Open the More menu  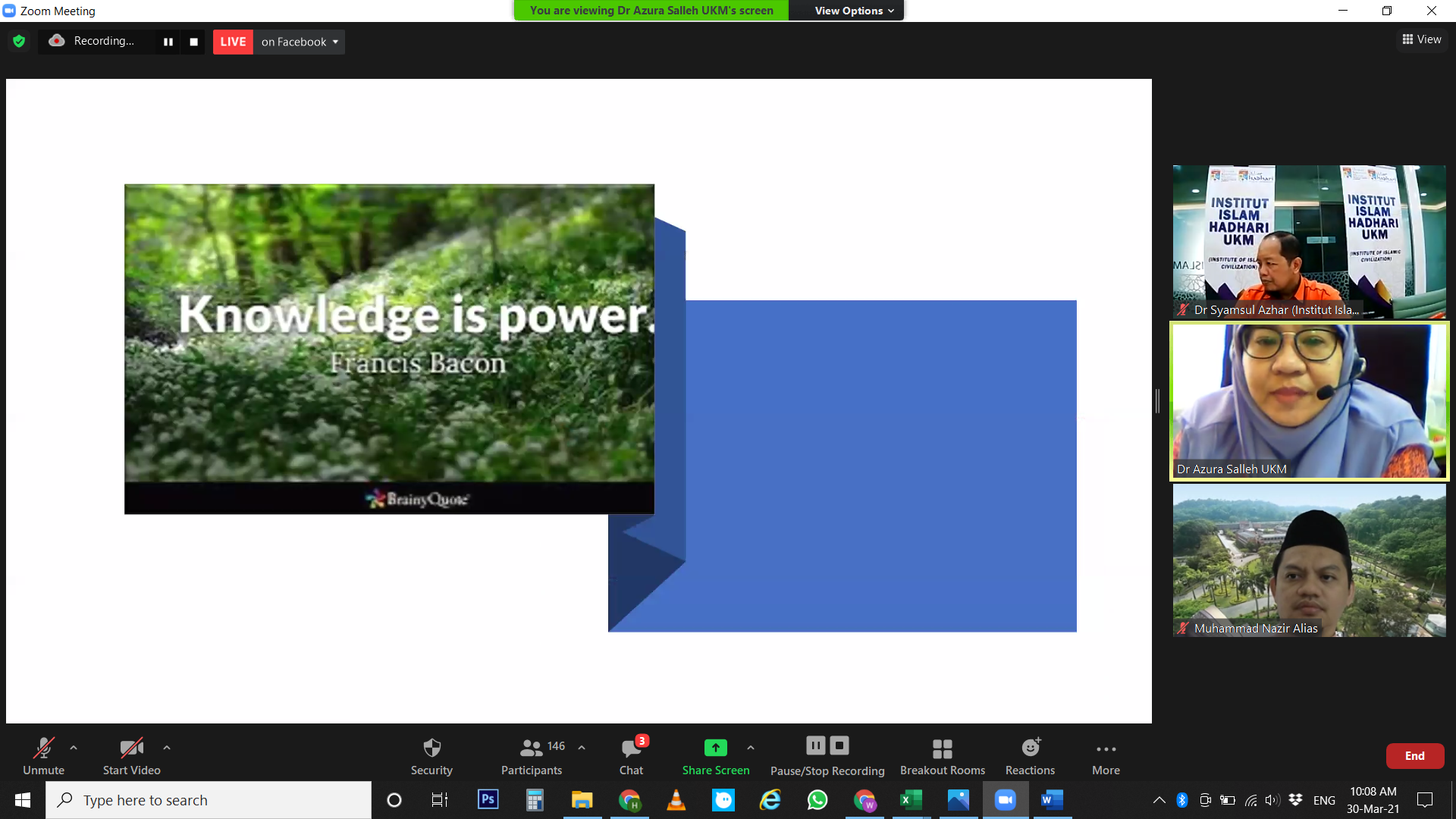click(1106, 748)
